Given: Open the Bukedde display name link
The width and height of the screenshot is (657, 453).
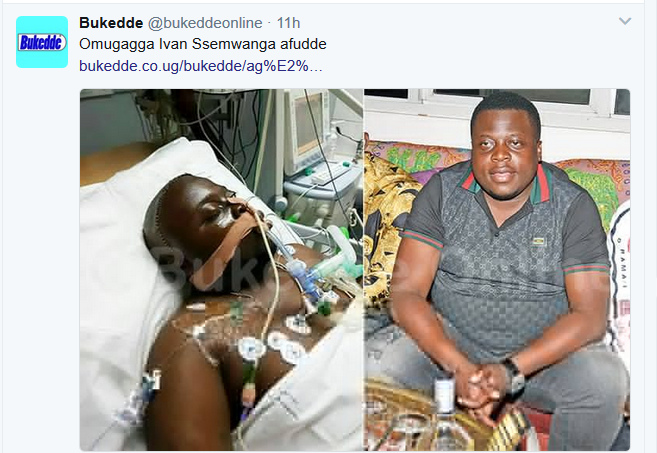Looking at the screenshot, I should click(111, 23).
